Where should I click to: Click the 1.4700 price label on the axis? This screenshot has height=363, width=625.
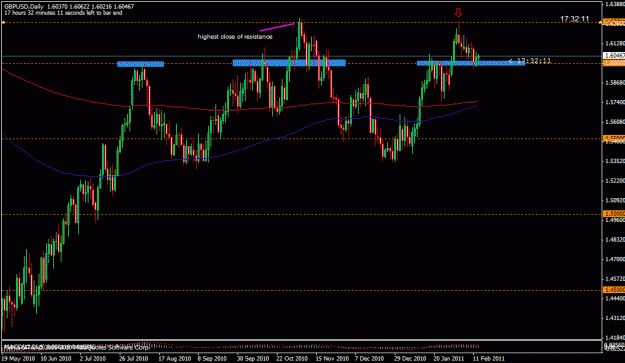click(x=614, y=259)
